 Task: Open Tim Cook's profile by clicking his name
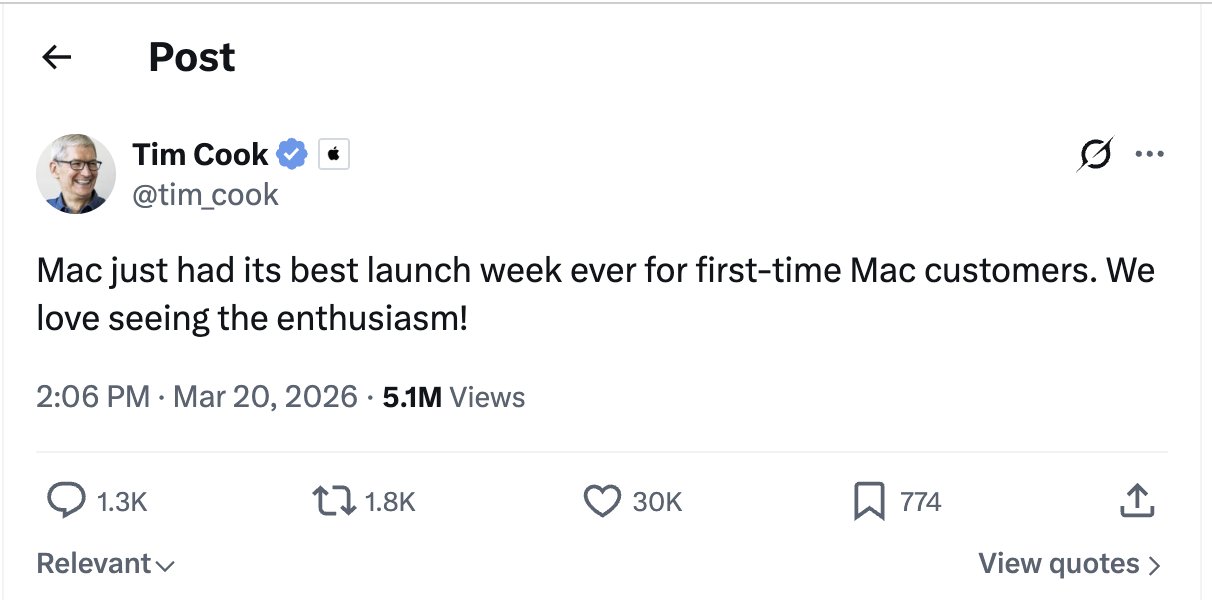click(200, 153)
